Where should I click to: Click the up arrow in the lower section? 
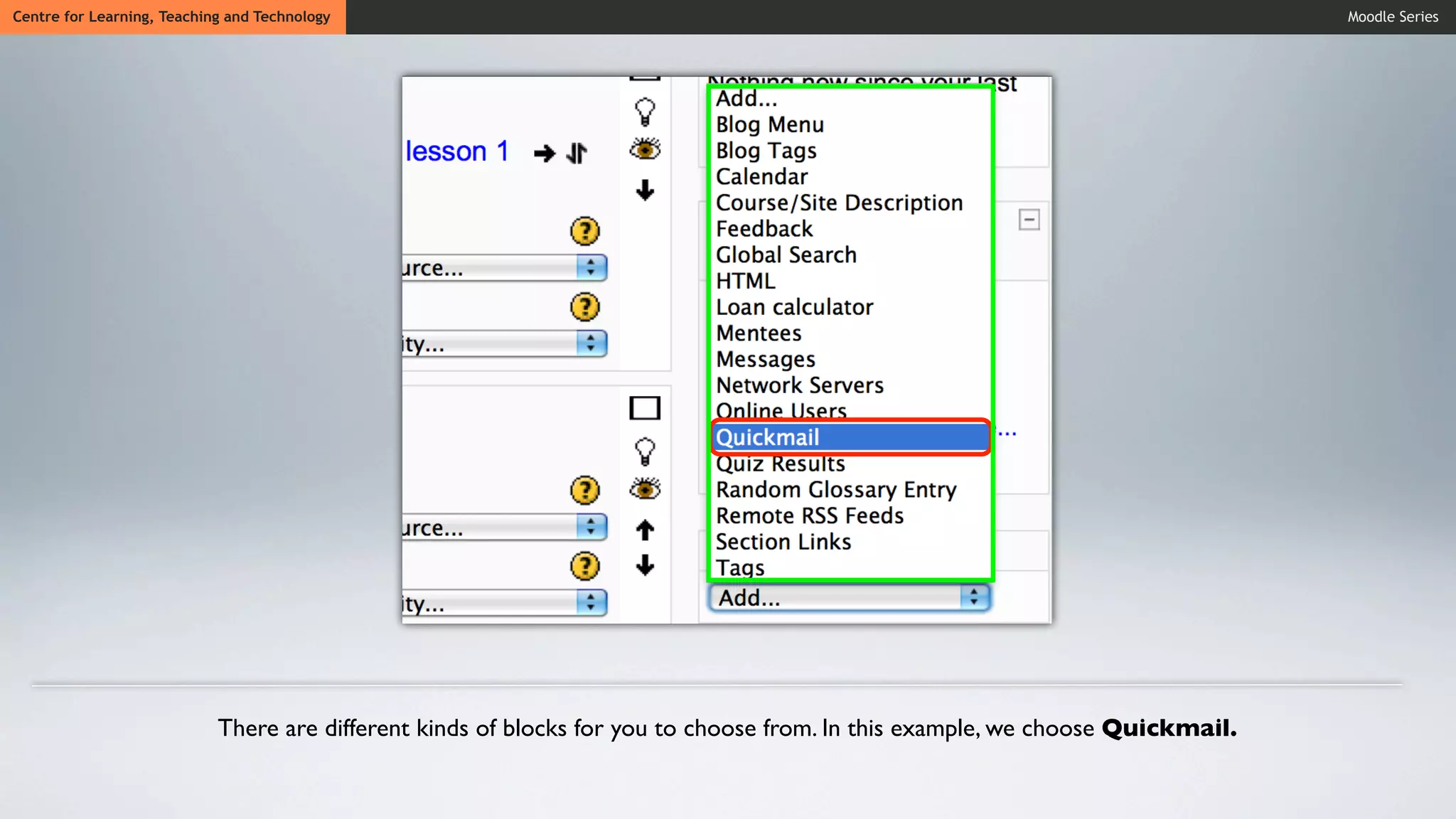[645, 530]
